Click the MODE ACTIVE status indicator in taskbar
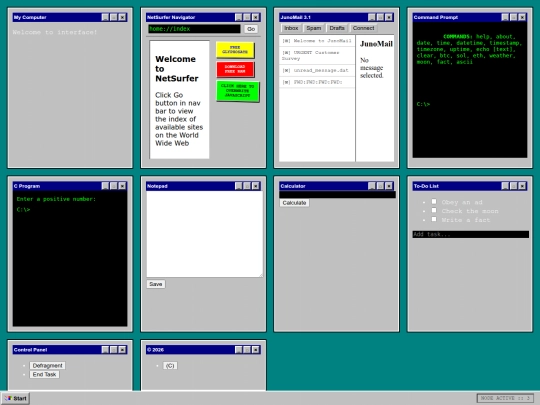This screenshot has height=405, width=540. click(x=505, y=398)
